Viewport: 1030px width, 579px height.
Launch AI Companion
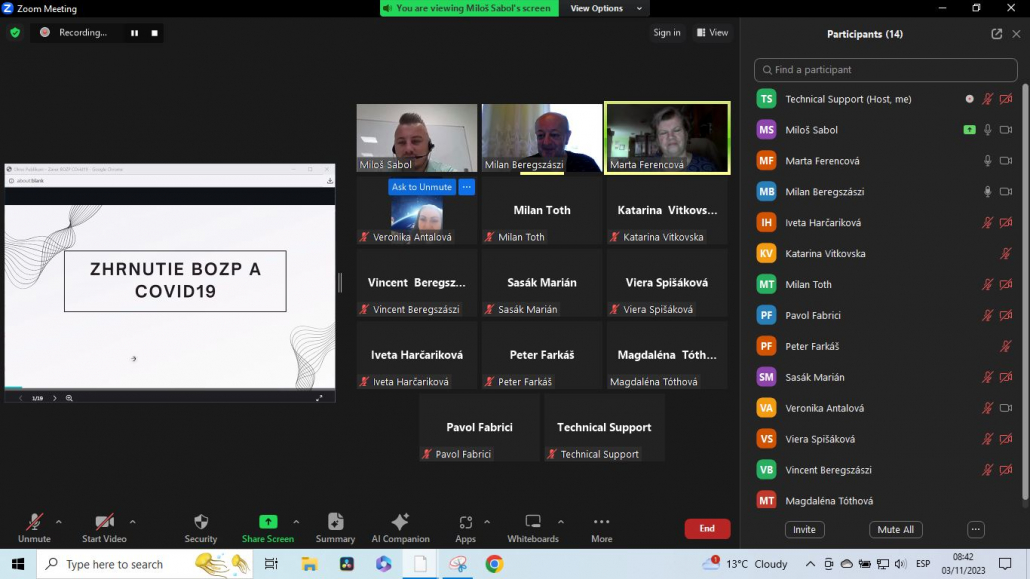400,522
